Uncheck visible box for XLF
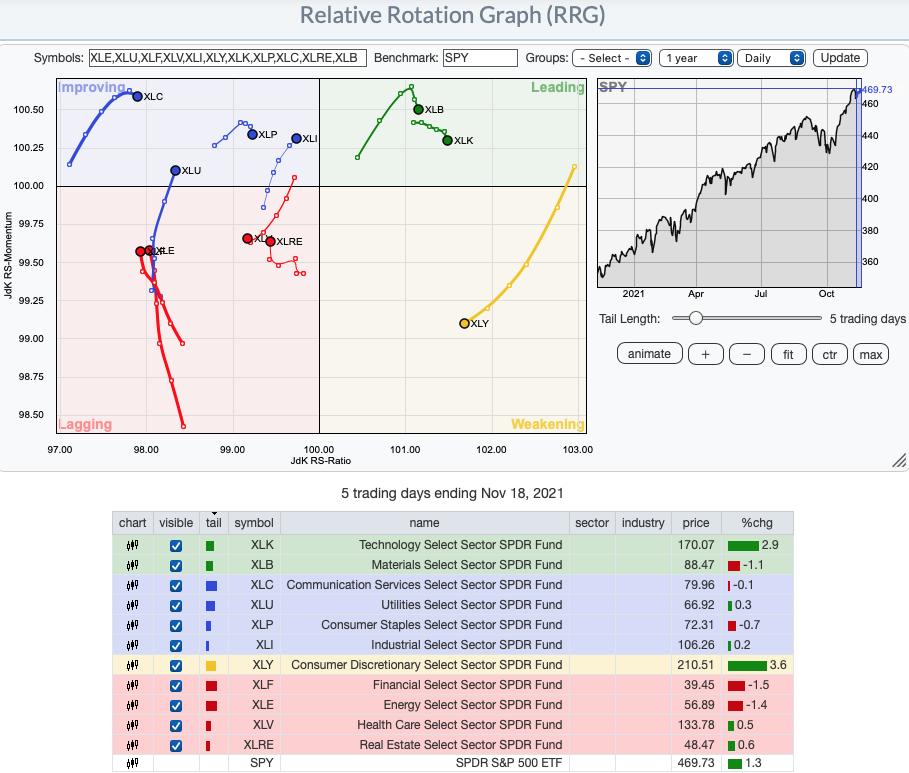The width and height of the screenshot is (909, 773). point(176,685)
